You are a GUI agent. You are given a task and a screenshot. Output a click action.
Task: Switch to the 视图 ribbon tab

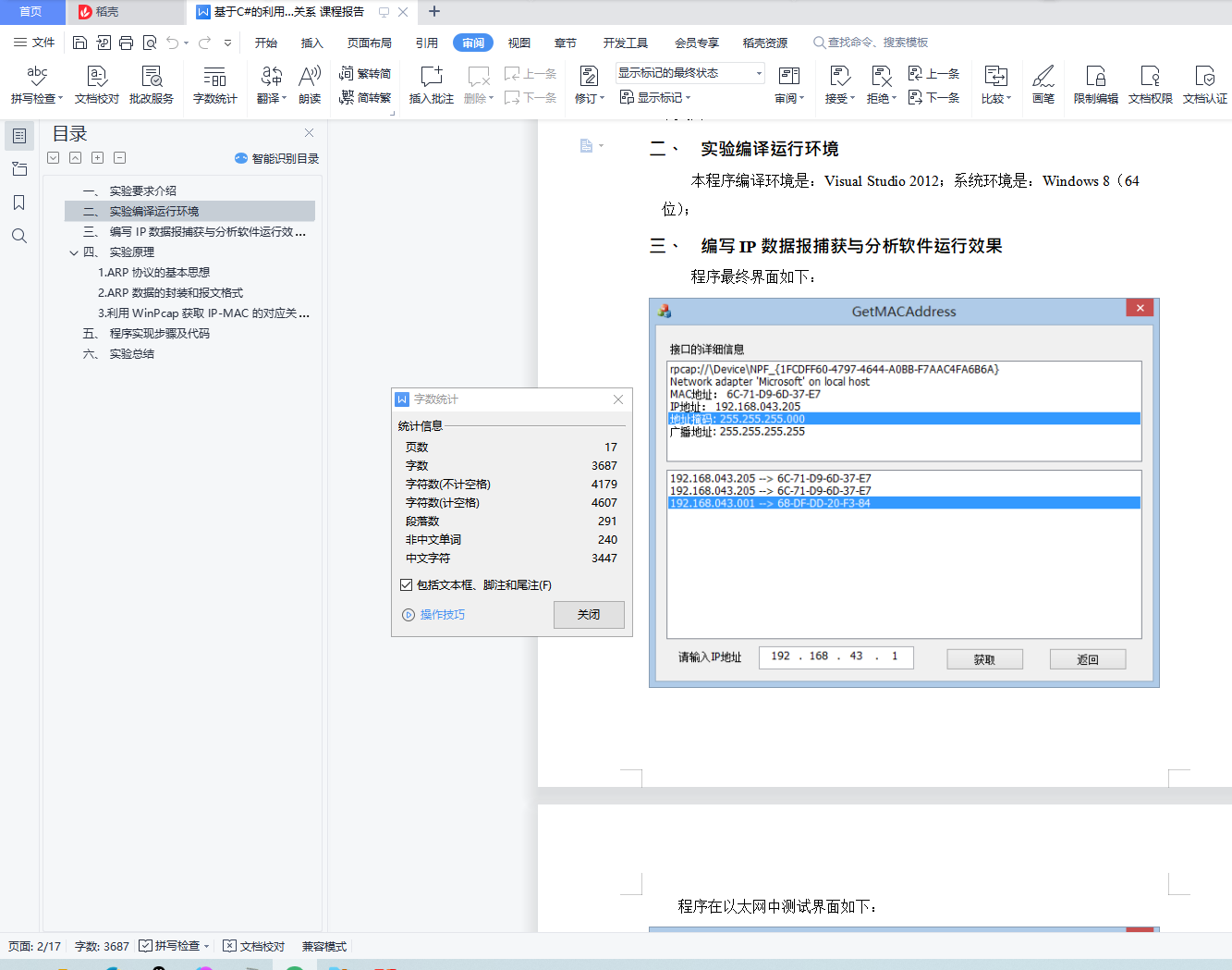click(519, 43)
